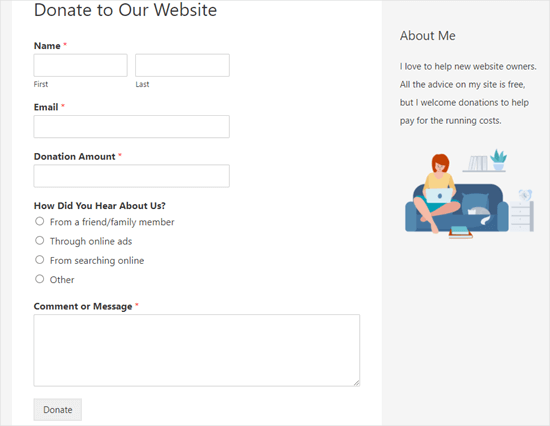The height and width of the screenshot is (426, 550).
Task: Click the woman on couch illustration
Action: point(469,194)
